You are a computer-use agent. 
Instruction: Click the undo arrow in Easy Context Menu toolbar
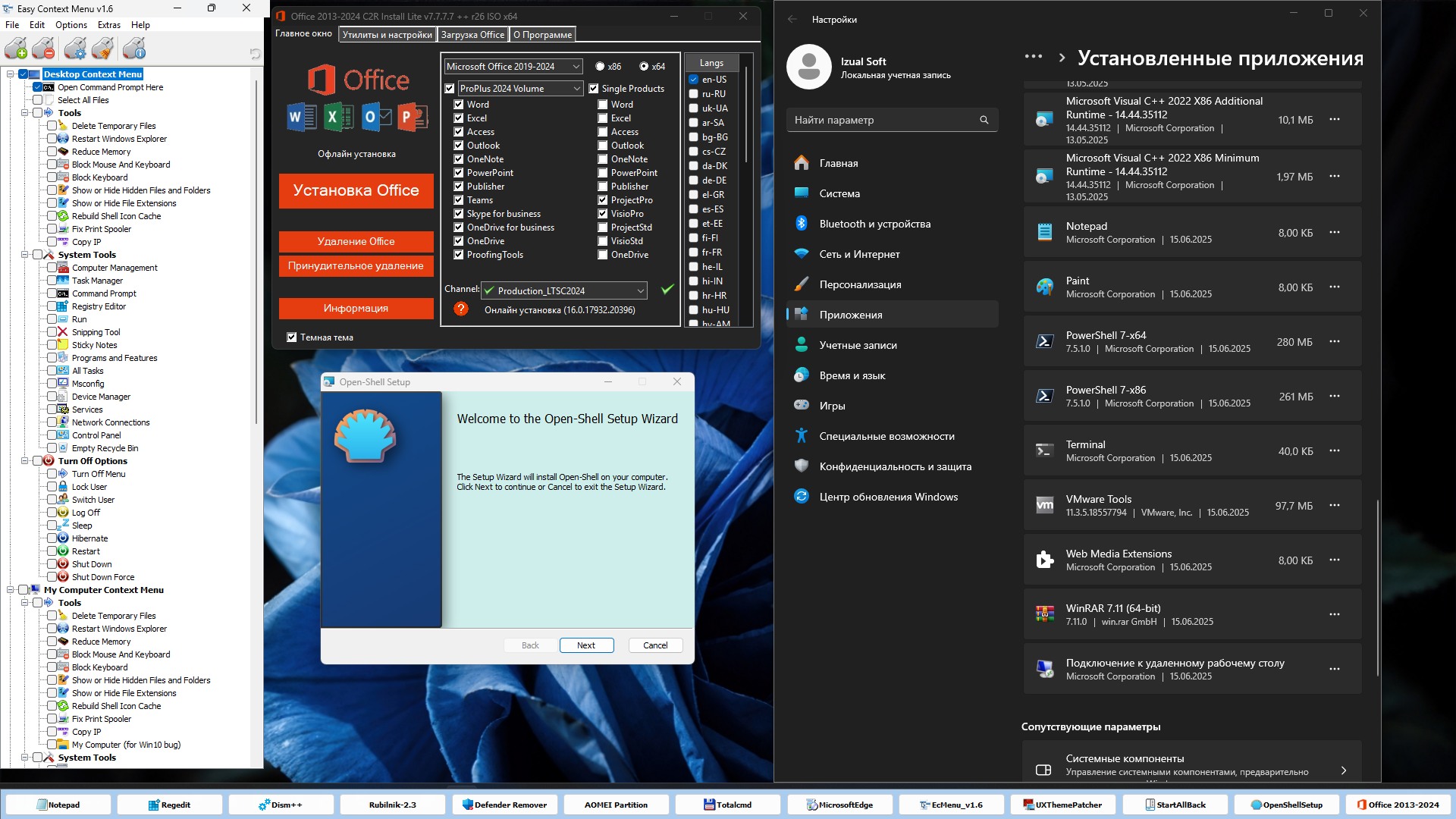tap(255, 54)
